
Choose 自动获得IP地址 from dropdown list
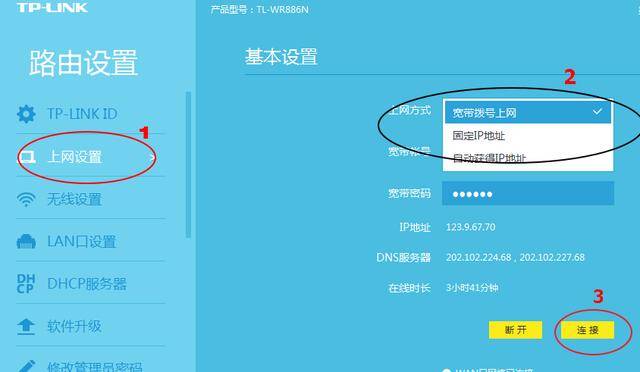tap(528, 158)
